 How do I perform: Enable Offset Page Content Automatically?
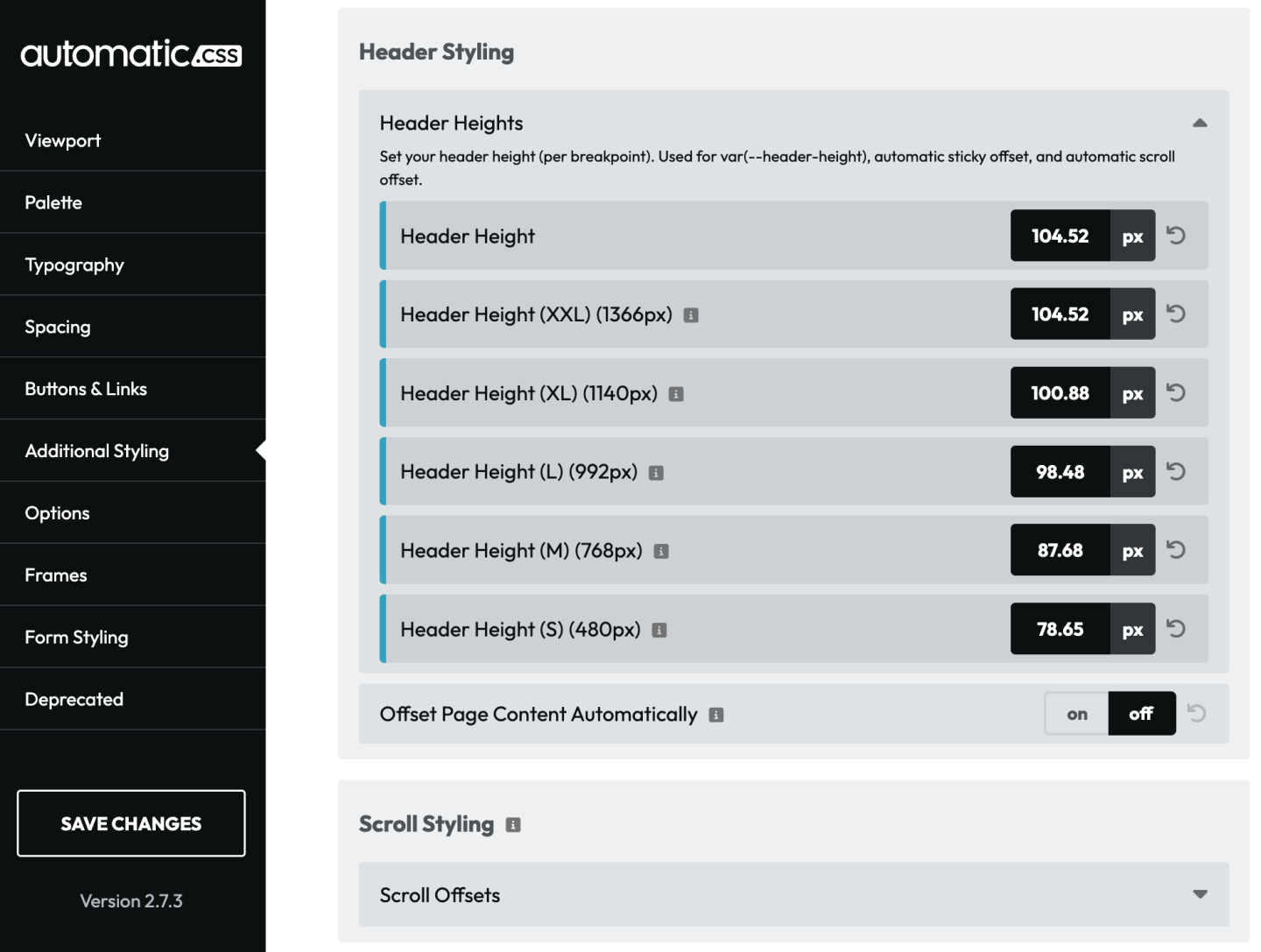coord(1076,714)
